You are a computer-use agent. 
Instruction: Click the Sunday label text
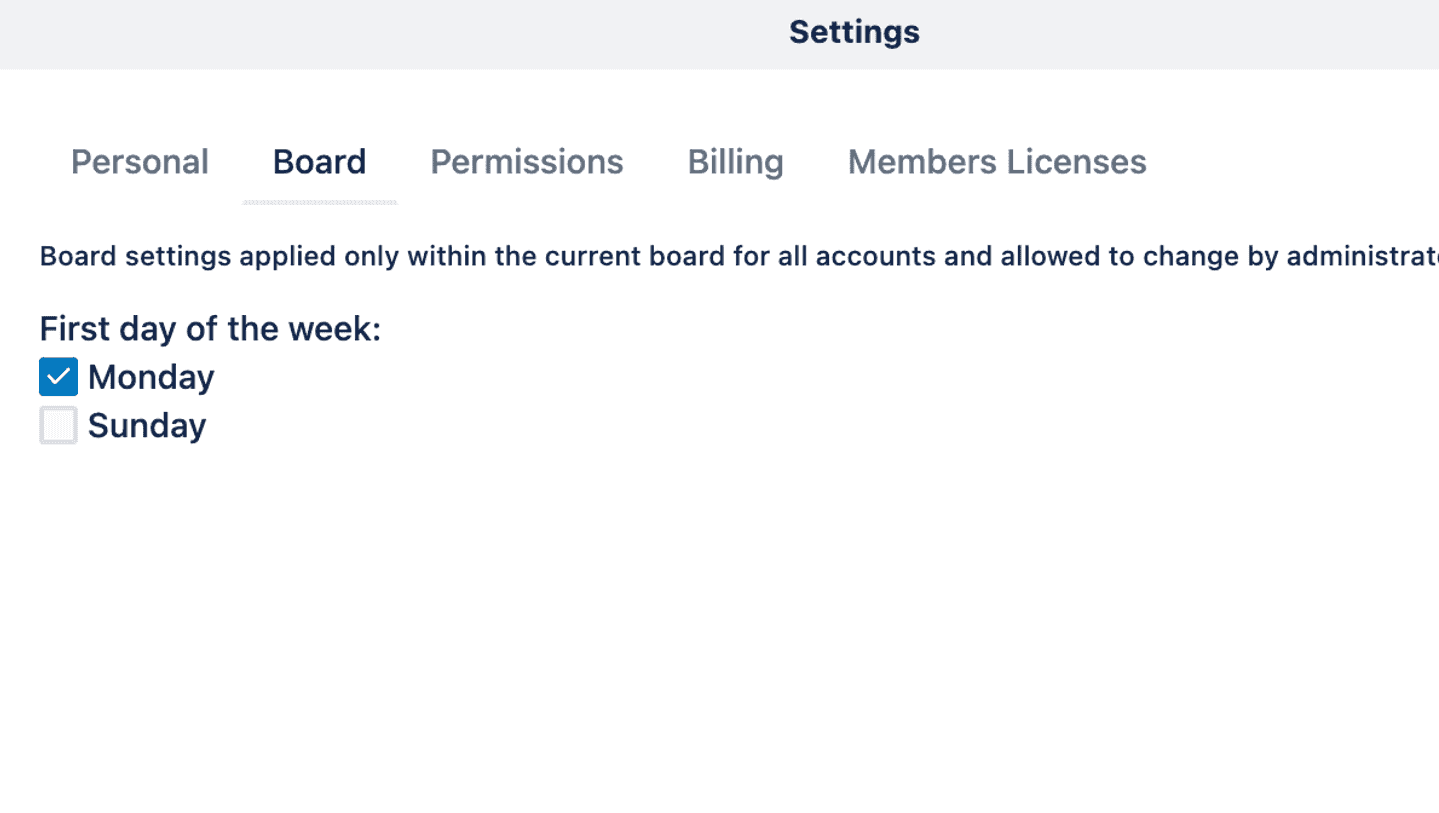[147, 425]
